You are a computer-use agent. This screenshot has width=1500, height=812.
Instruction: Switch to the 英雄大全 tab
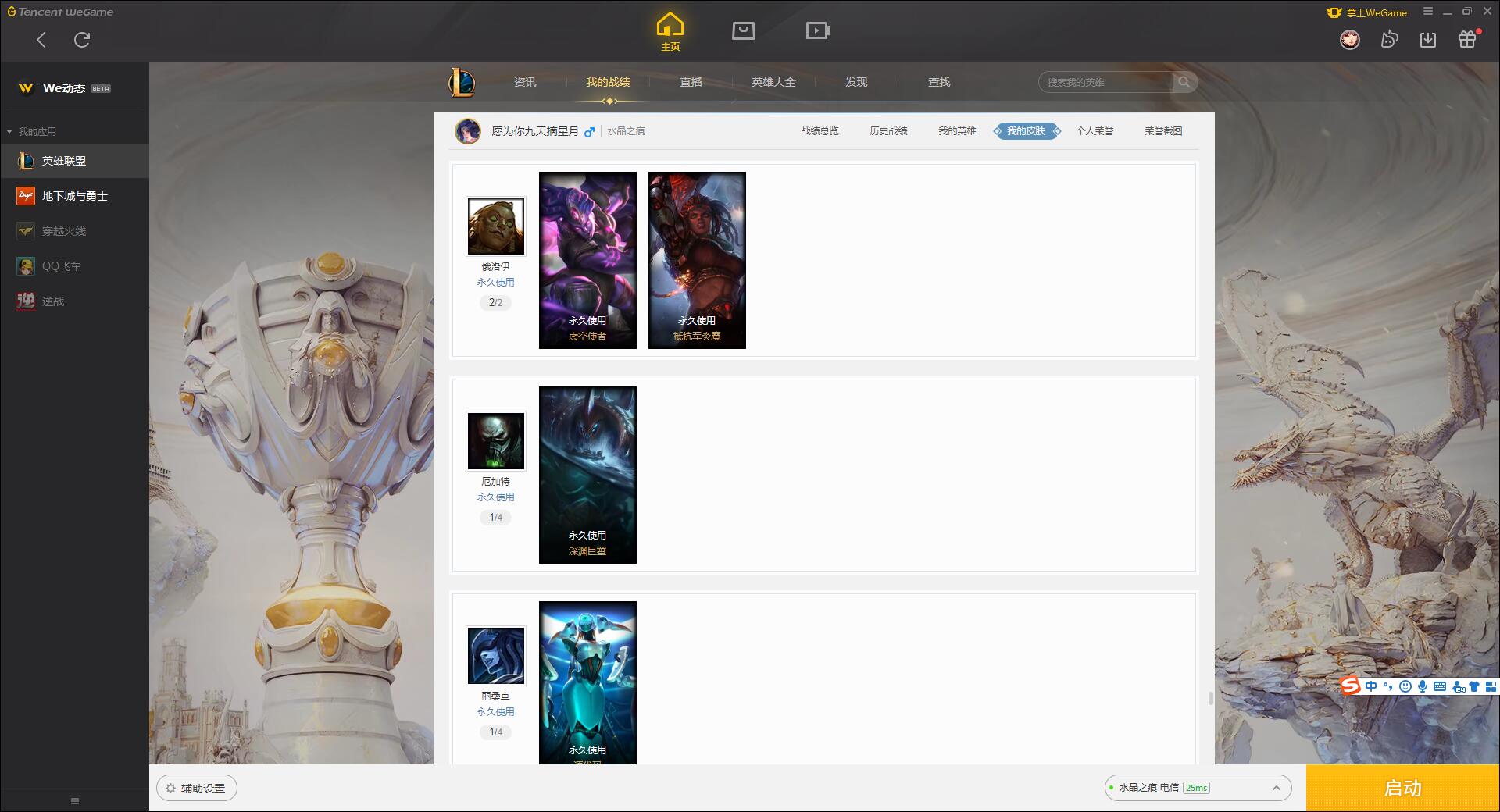point(773,82)
